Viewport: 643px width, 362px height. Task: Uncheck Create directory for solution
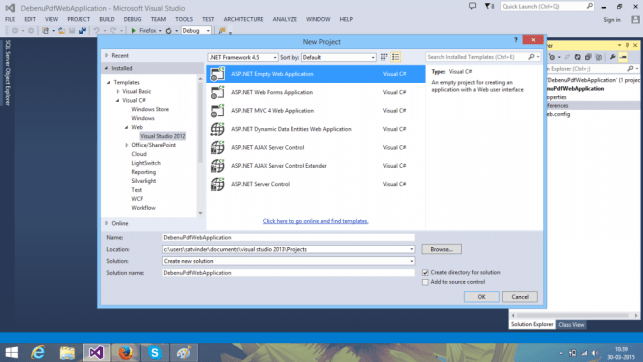[425, 273]
